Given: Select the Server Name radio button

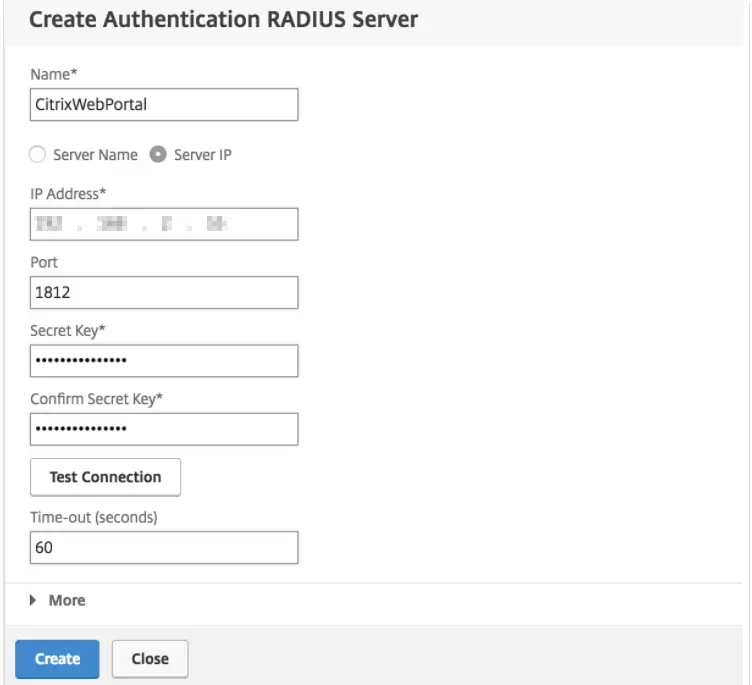Looking at the screenshot, I should click(x=37, y=154).
